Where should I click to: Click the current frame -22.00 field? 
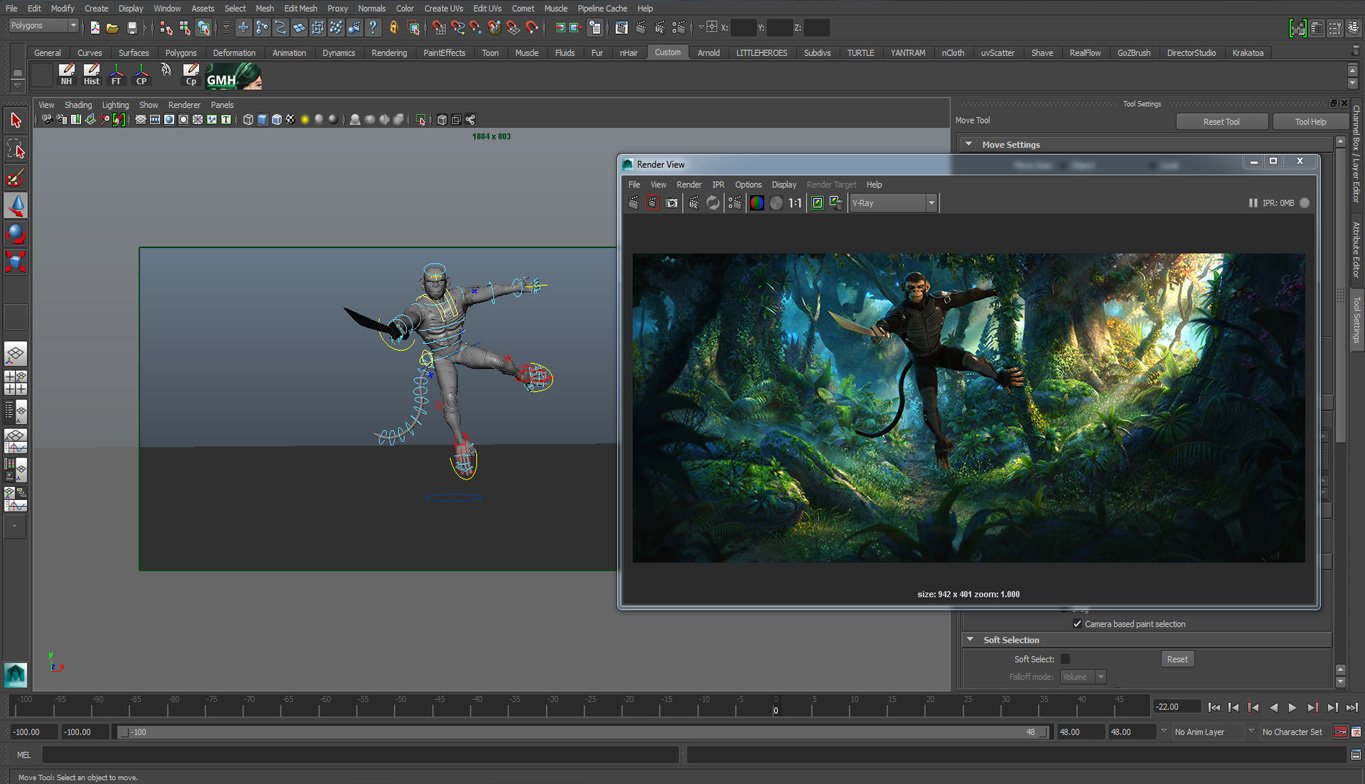point(1176,707)
